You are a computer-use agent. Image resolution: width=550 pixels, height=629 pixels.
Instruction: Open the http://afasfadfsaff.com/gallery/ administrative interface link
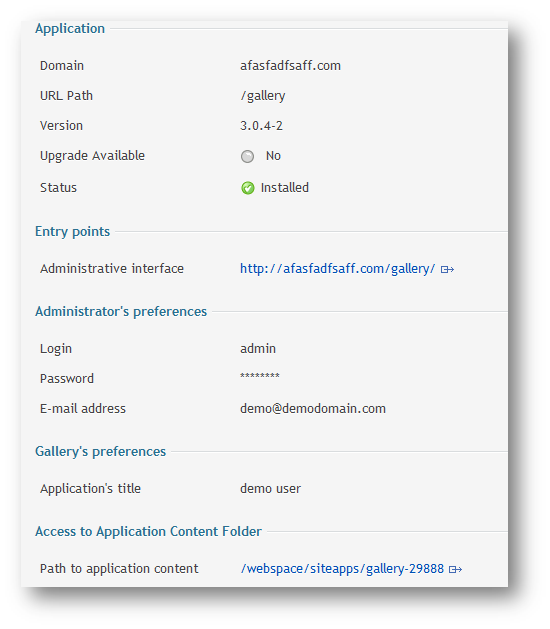pos(337,268)
